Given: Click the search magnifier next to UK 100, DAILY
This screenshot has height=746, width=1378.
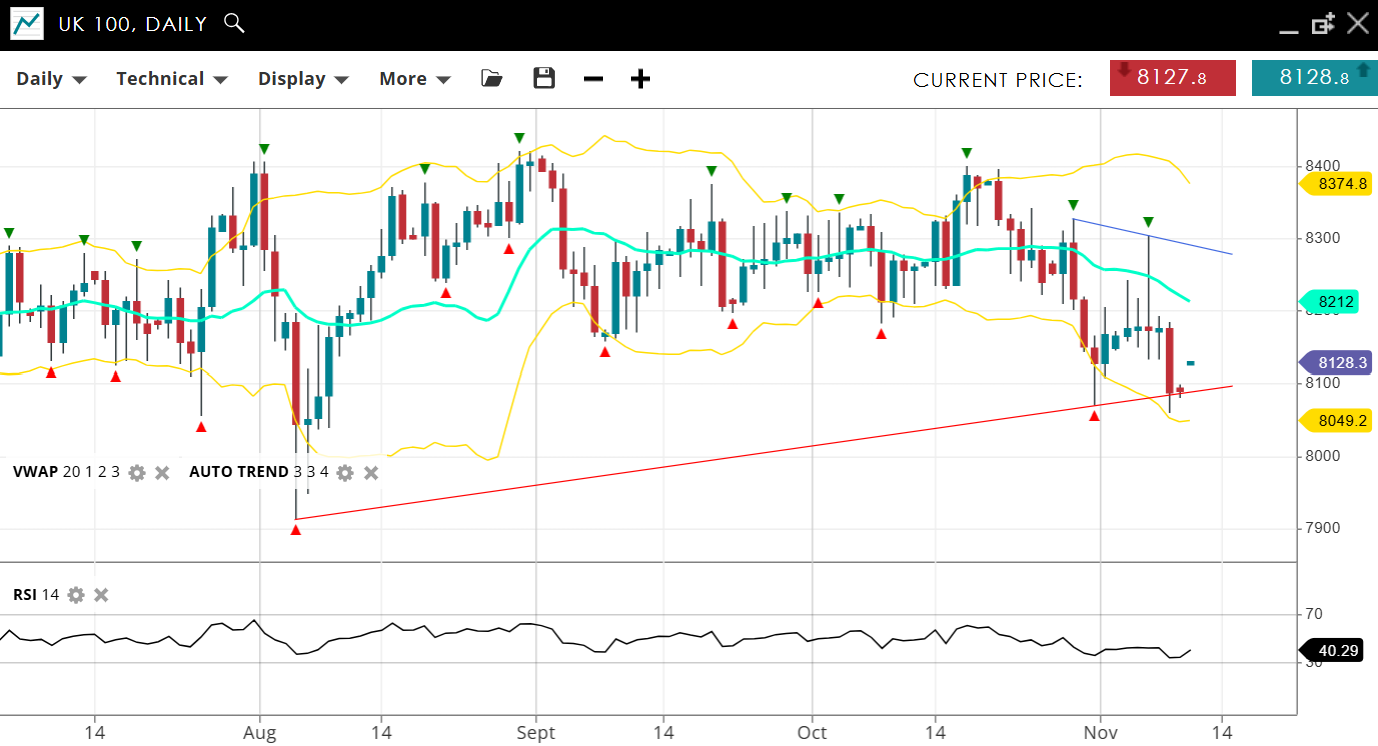Looking at the screenshot, I should [x=234, y=23].
